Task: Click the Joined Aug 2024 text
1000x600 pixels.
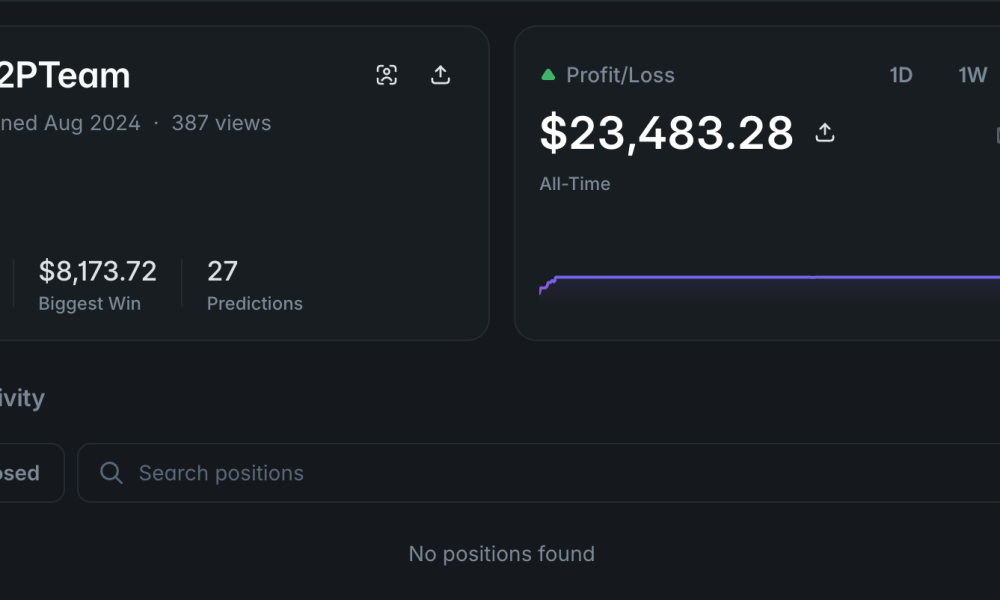Action: (70, 123)
